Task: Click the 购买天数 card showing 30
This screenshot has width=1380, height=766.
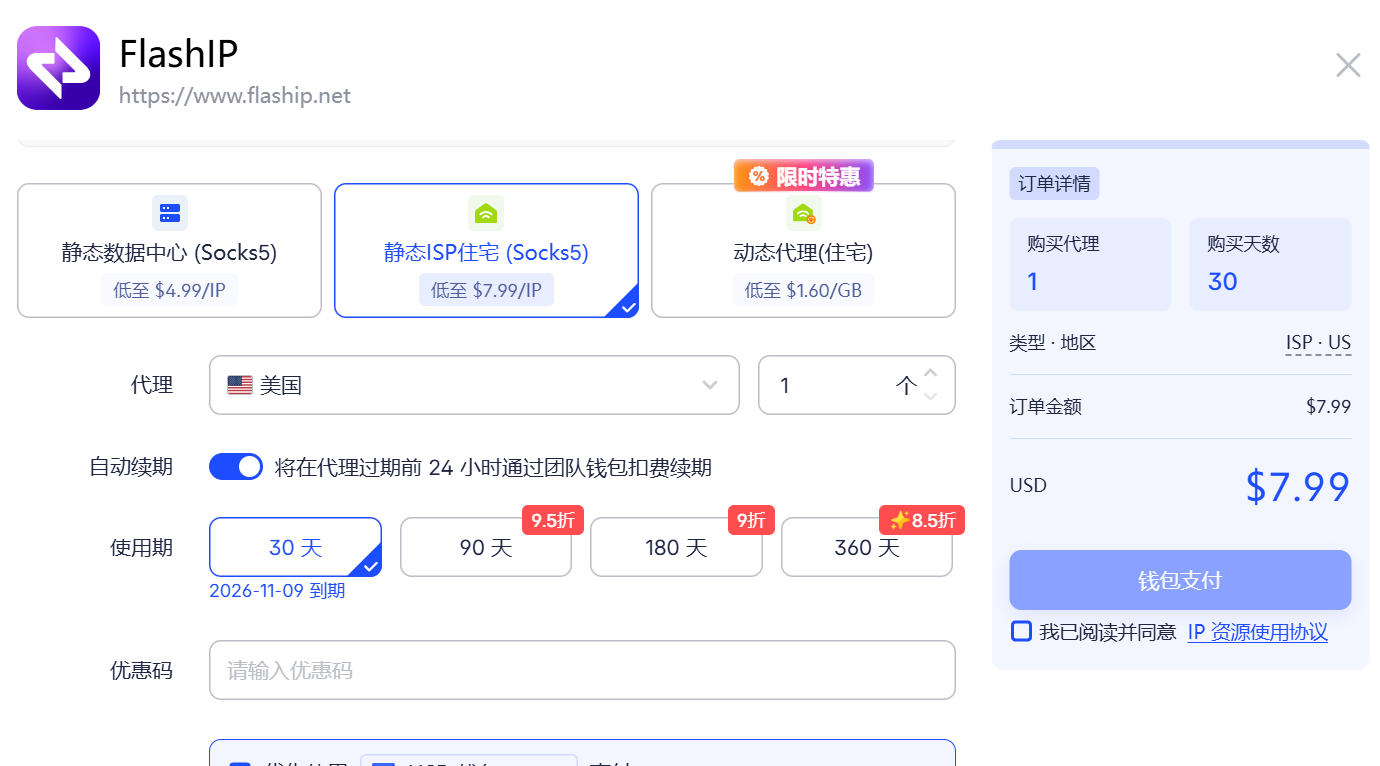Action: (x=1270, y=264)
